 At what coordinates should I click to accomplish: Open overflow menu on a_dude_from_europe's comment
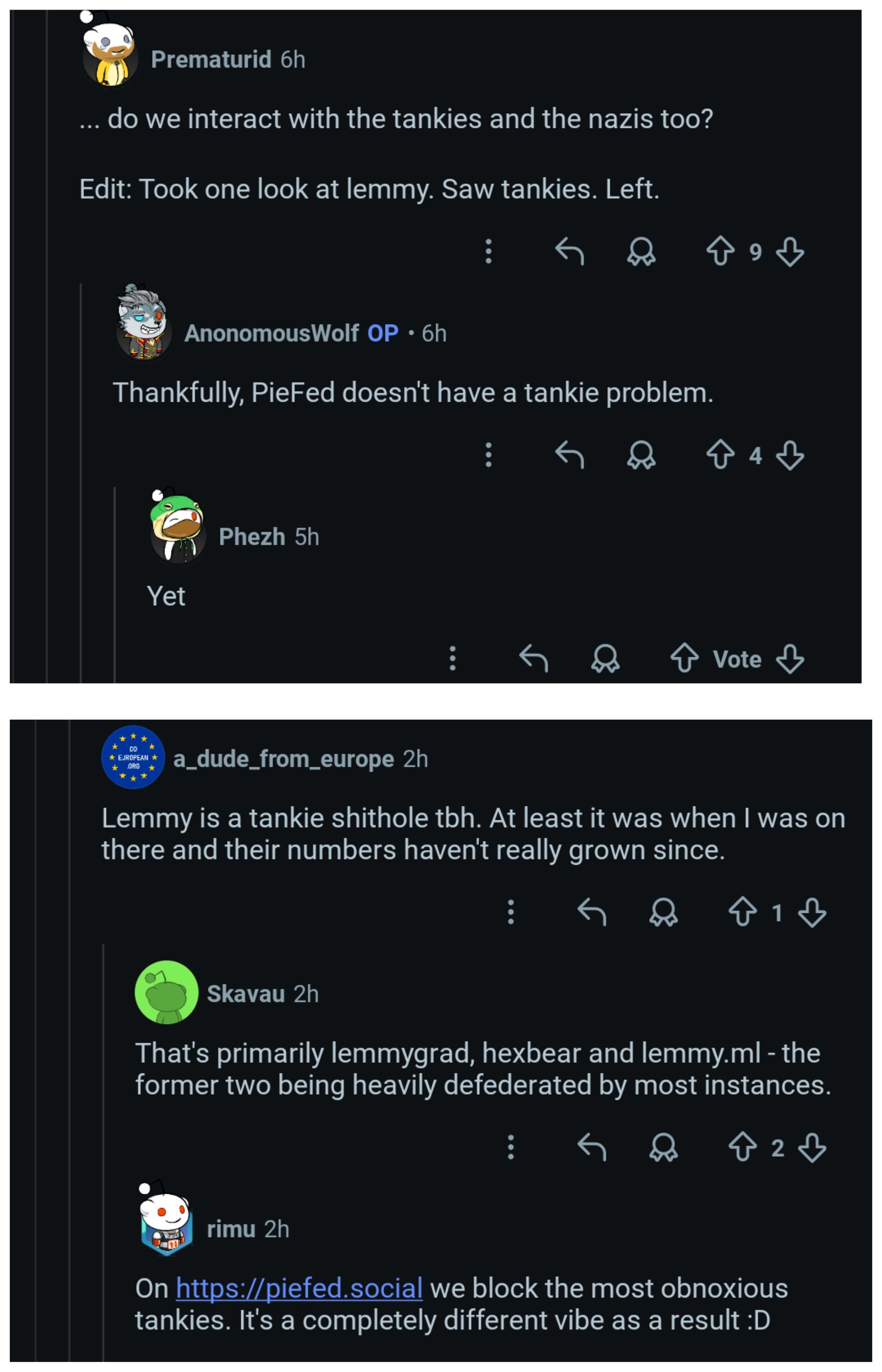(511, 912)
